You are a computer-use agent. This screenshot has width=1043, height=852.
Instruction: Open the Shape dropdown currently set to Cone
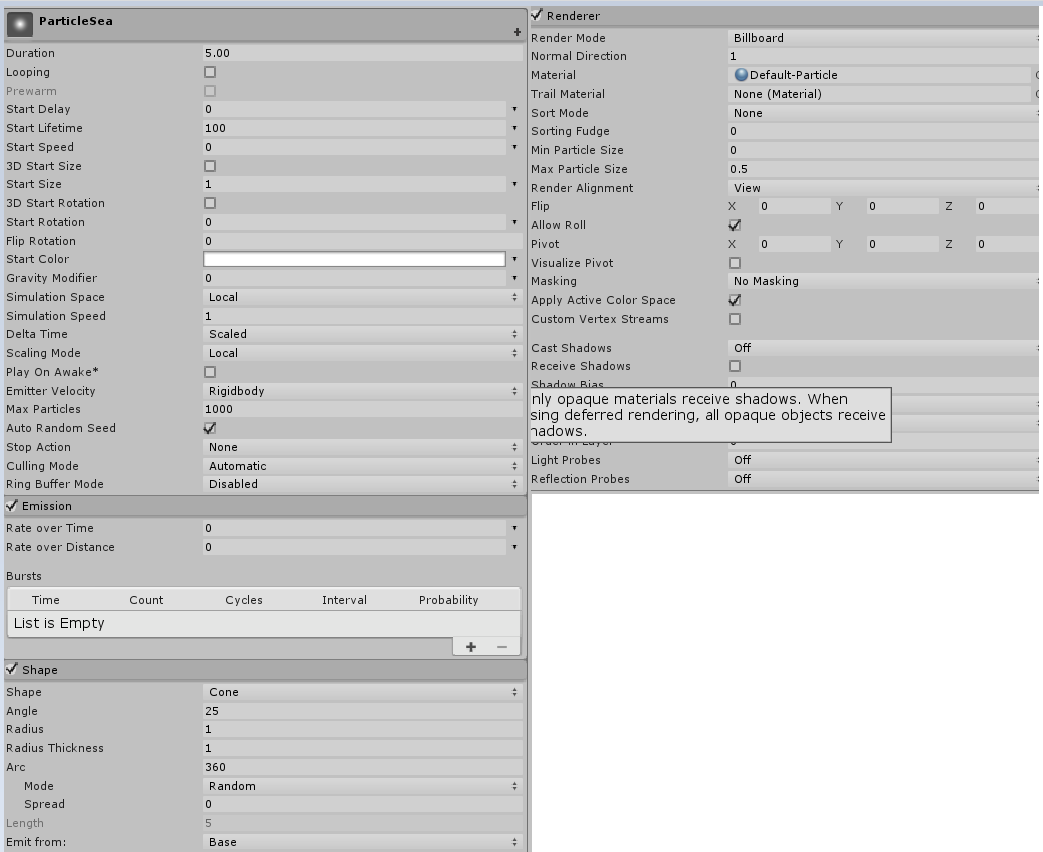[x=360, y=691]
